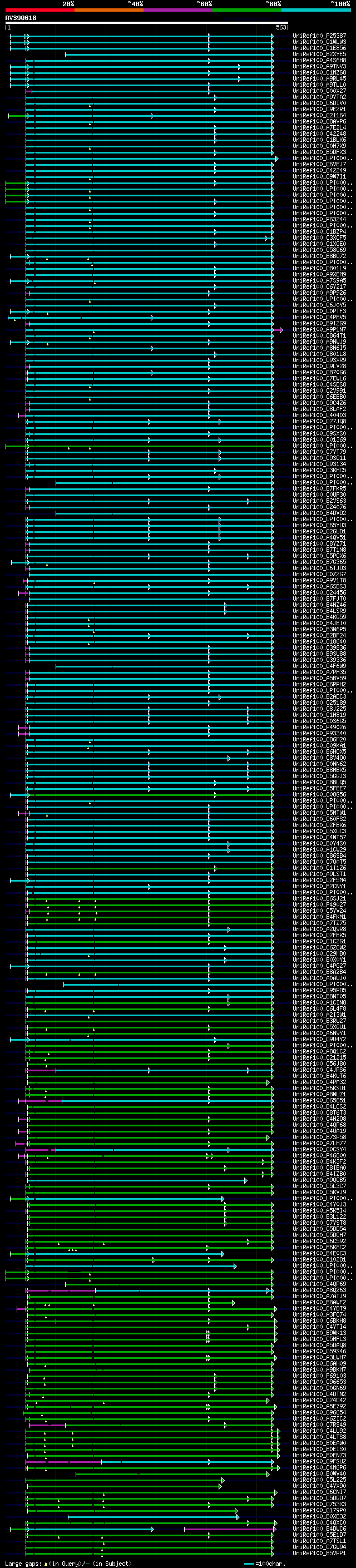Pick the UniRef100_P63244 hit label
The image size is (356, 1568).
[319, 219]
